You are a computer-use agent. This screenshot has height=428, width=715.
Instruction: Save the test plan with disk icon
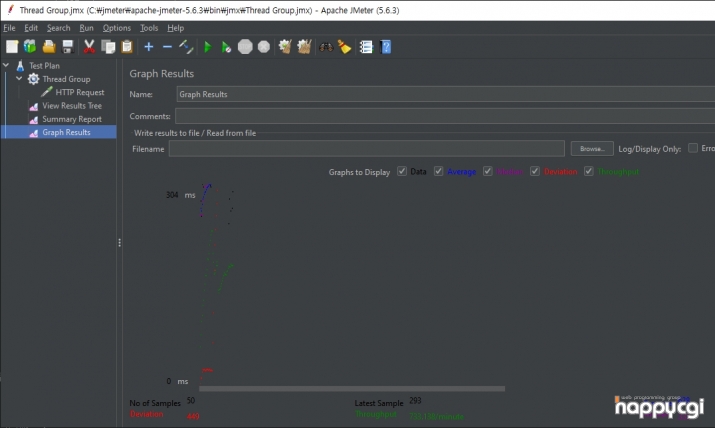(x=68, y=46)
